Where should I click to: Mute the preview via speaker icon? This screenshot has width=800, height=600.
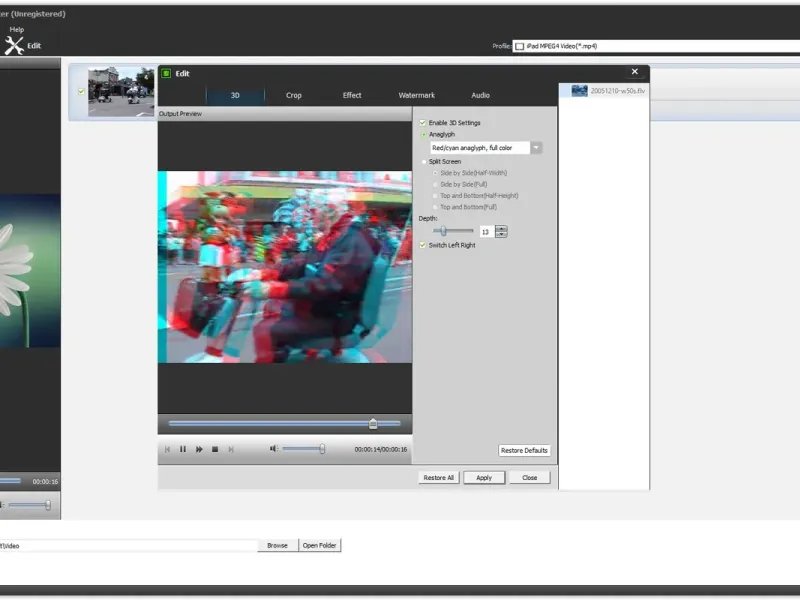[x=273, y=448]
